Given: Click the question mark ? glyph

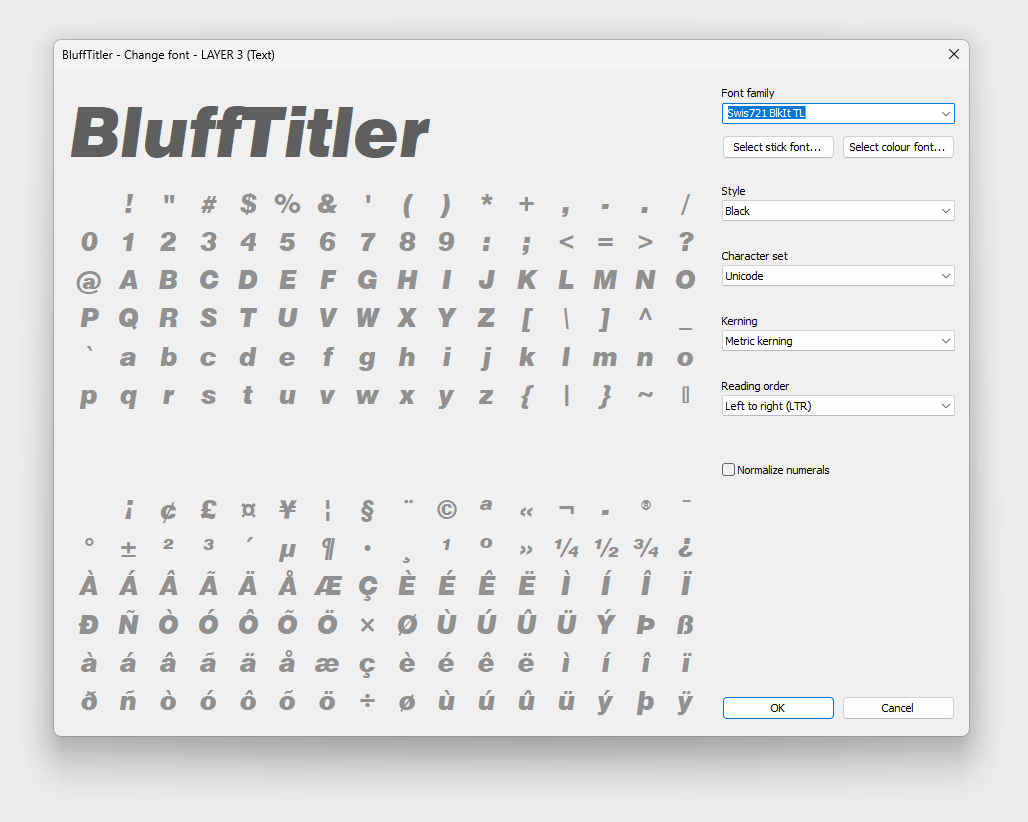Looking at the screenshot, I should coord(686,242).
